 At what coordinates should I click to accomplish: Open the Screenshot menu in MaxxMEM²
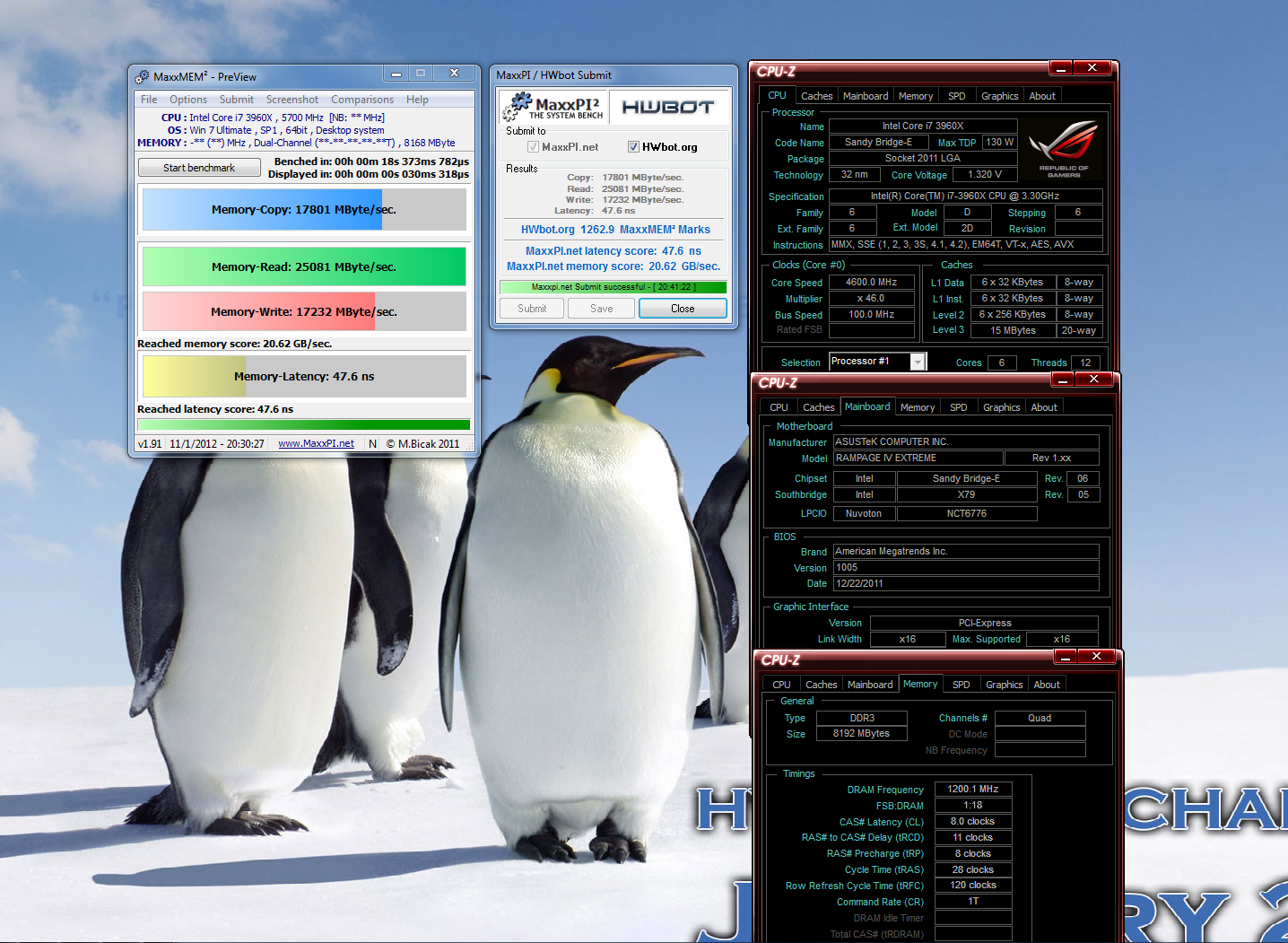click(x=292, y=100)
